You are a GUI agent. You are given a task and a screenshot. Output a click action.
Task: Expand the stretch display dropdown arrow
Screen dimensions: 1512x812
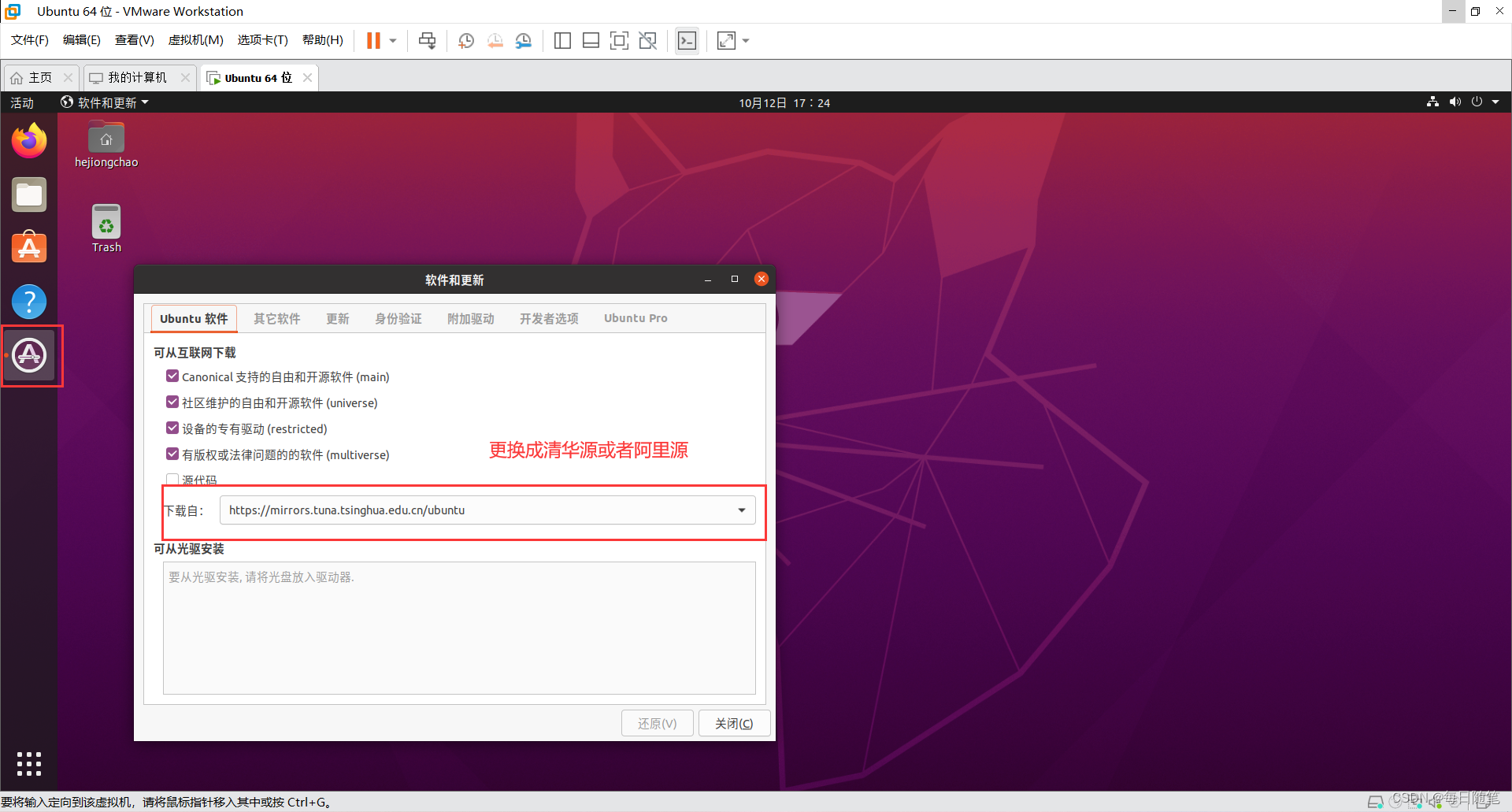tap(746, 40)
